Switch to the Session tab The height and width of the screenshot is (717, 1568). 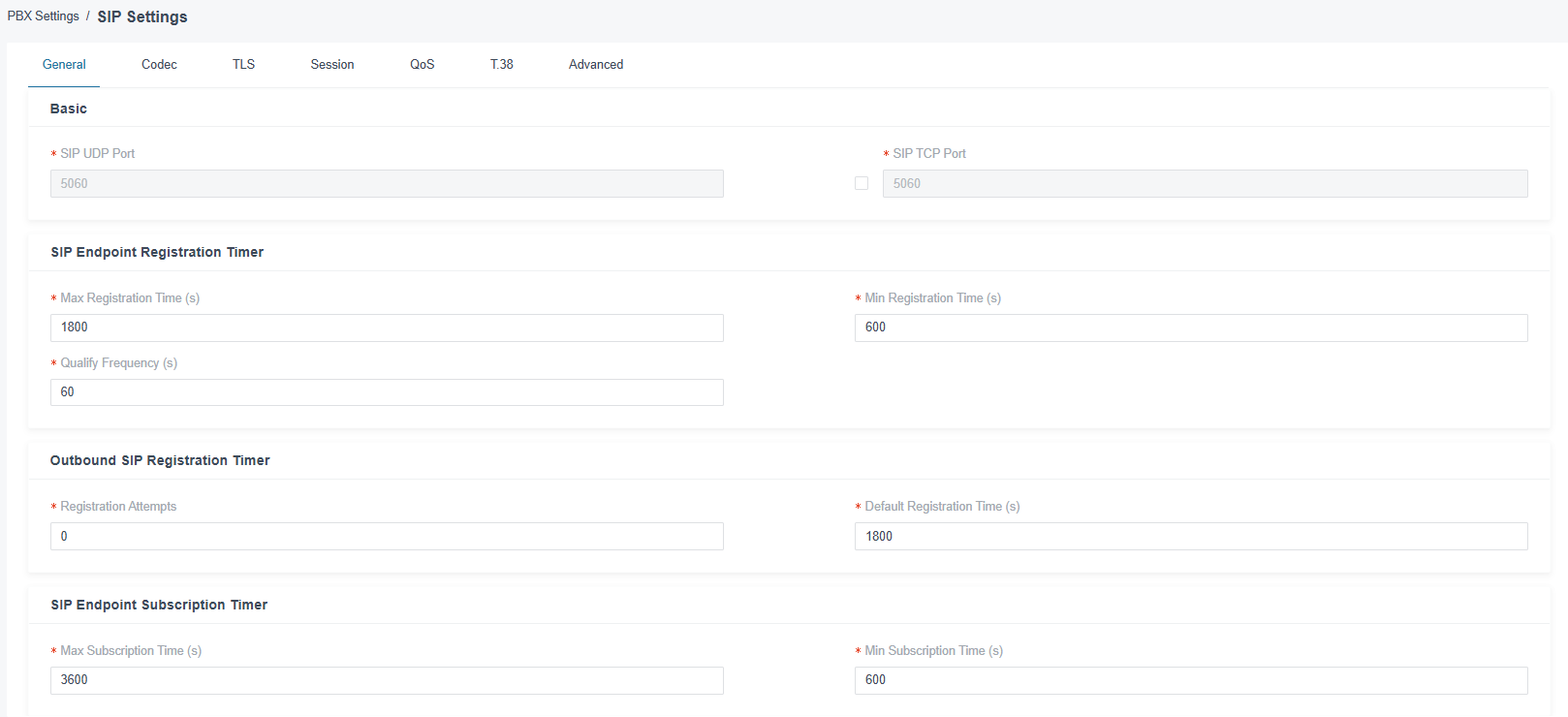(x=332, y=64)
